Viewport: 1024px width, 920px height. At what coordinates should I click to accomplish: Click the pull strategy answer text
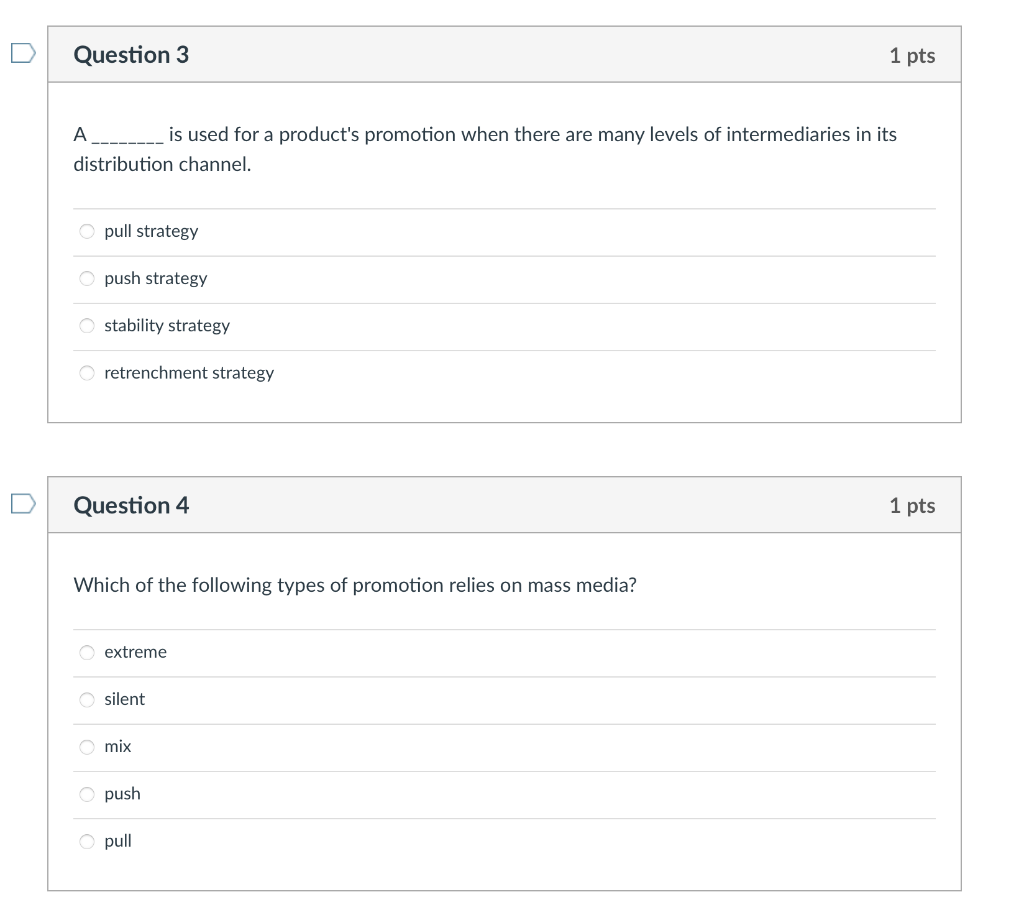tap(151, 231)
